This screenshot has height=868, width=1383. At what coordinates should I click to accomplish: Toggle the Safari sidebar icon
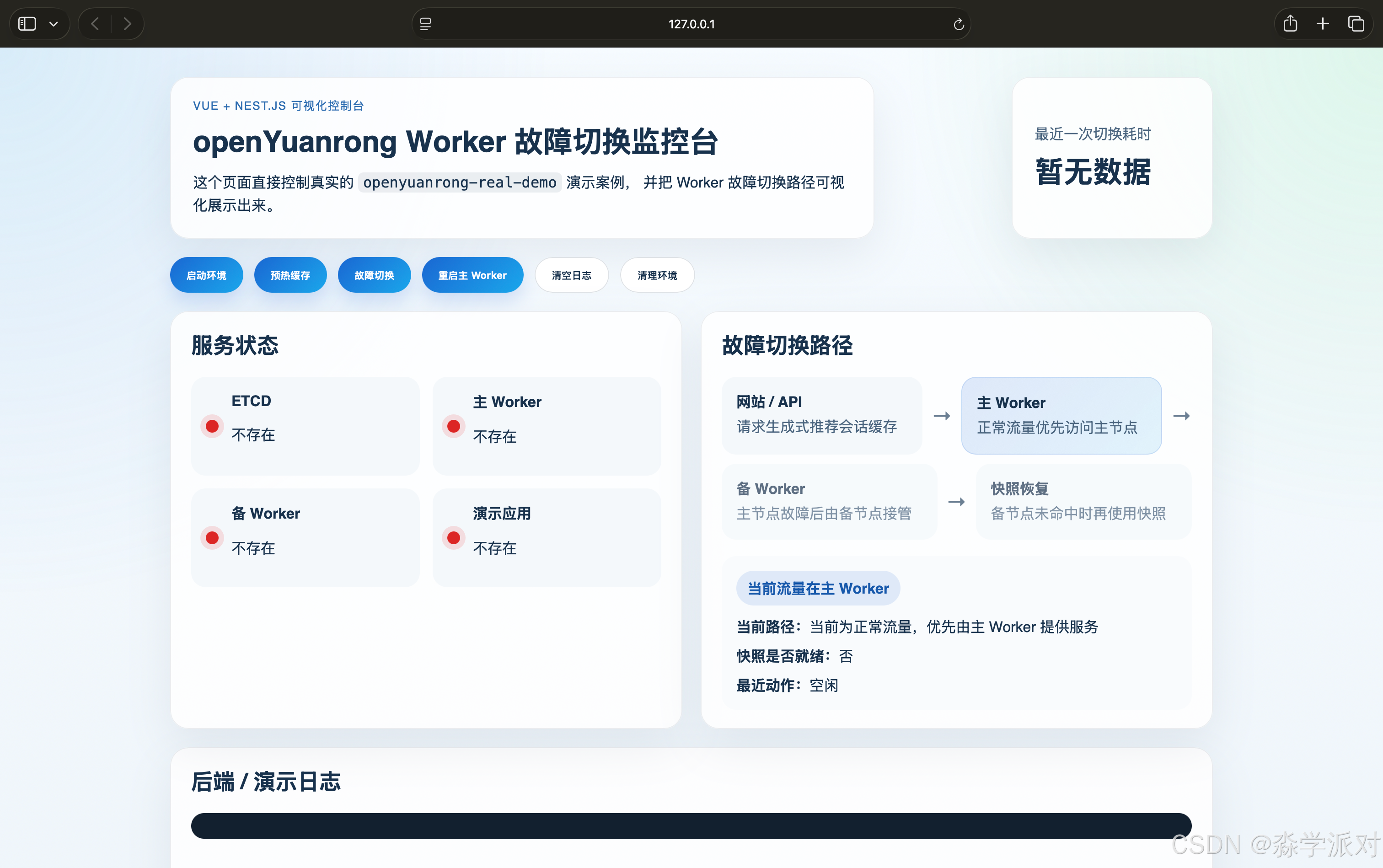click(x=27, y=23)
